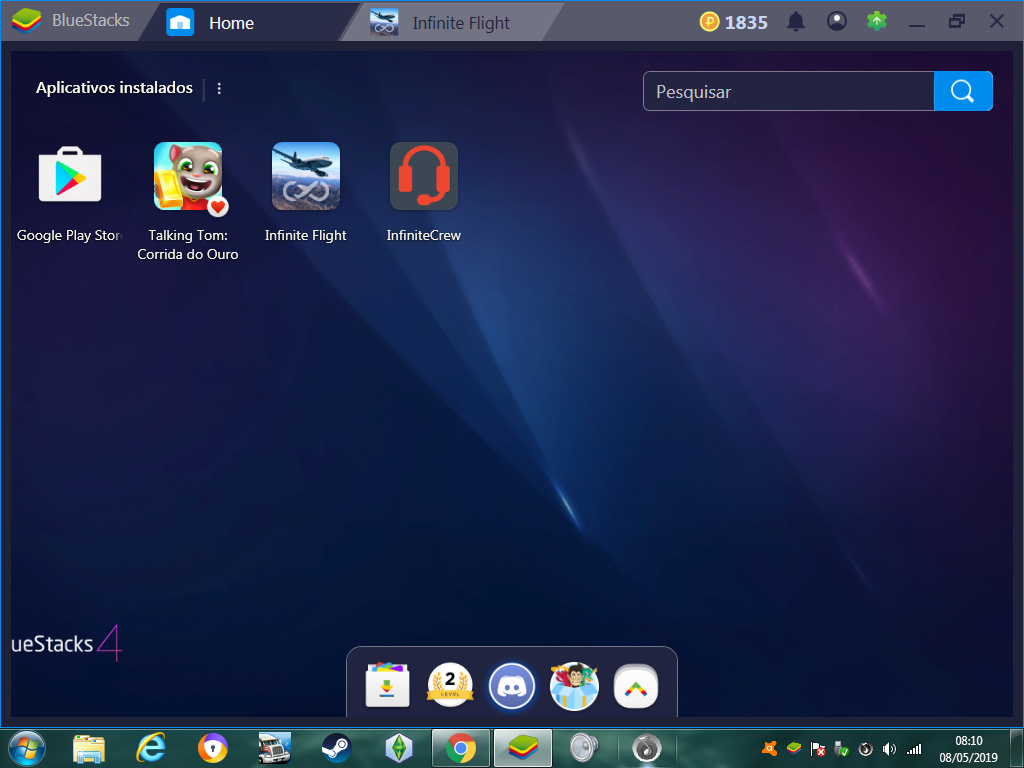Open Steam from the taskbar
This screenshot has height=768, width=1024.
337,748
